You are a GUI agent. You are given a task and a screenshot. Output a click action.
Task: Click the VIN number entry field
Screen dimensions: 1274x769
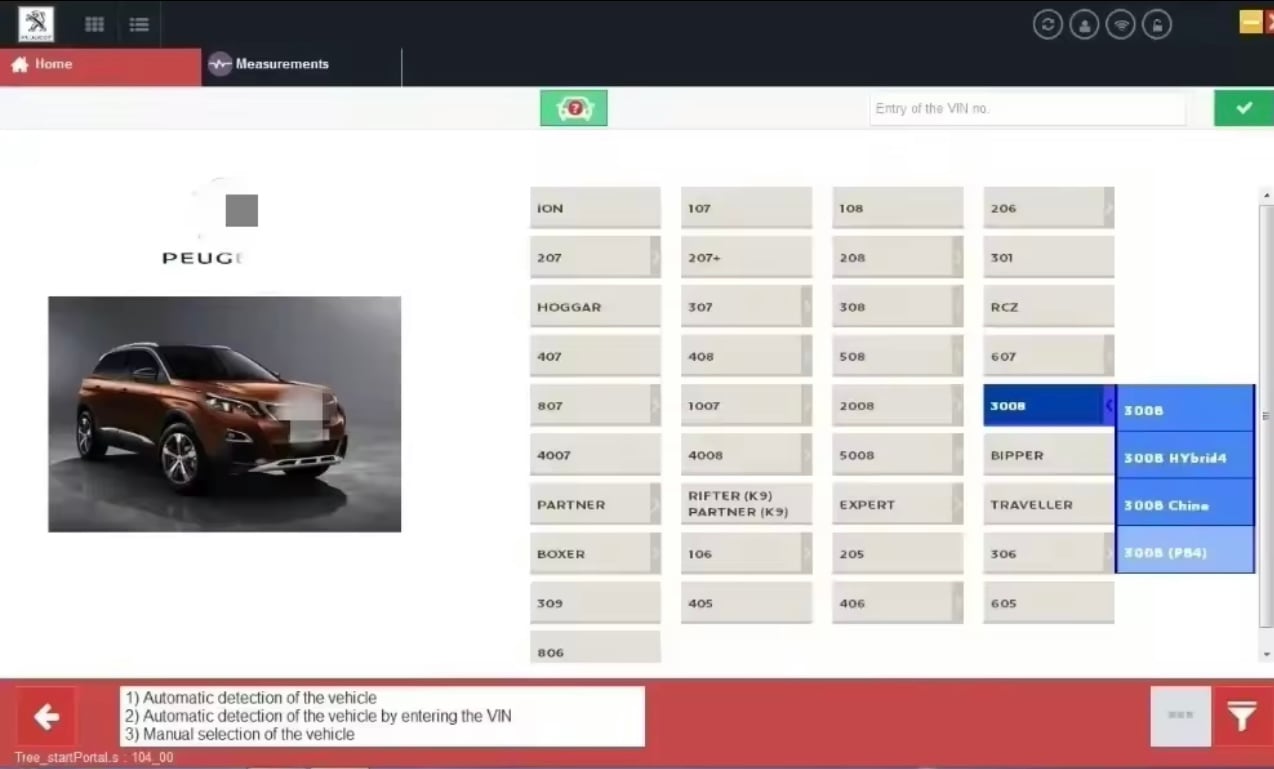coord(1028,108)
